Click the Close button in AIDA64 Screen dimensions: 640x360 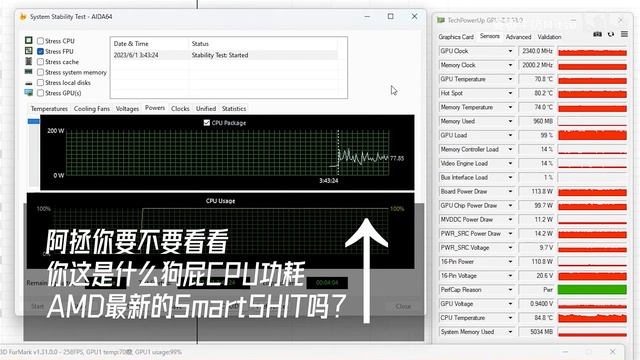(403, 306)
